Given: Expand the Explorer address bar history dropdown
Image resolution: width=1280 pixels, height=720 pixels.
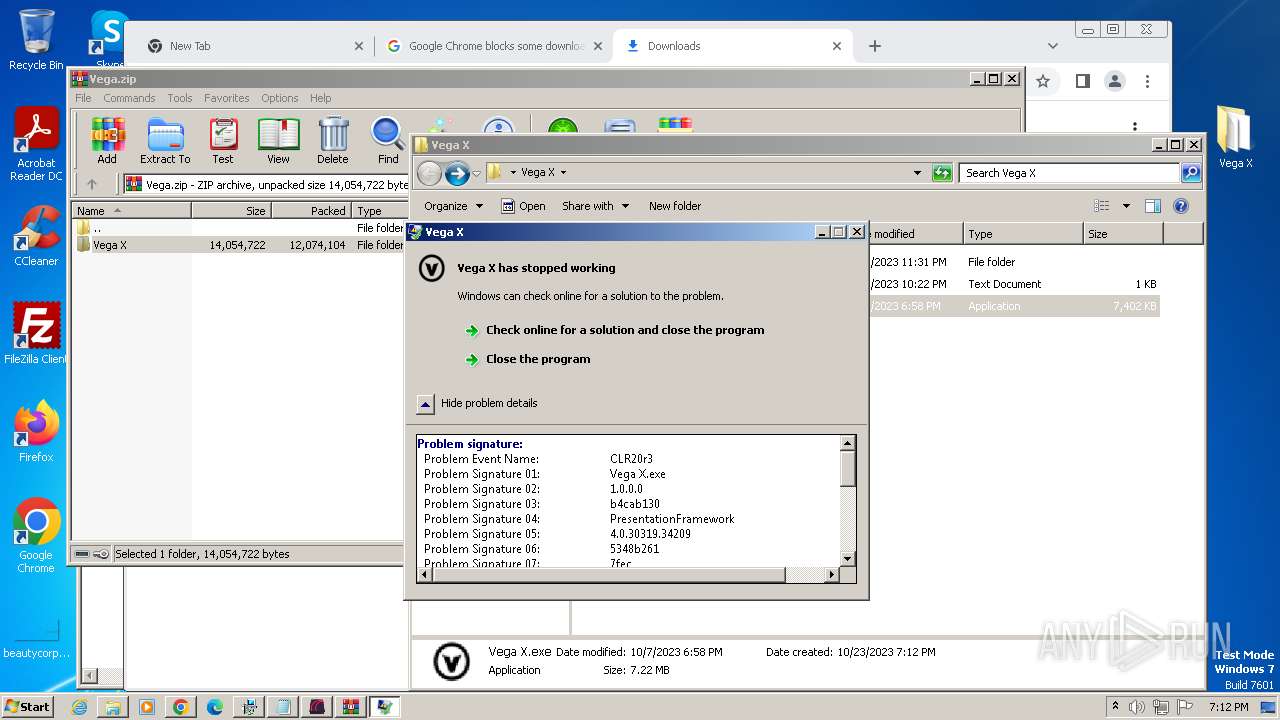Looking at the screenshot, I should [x=918, y=173].
